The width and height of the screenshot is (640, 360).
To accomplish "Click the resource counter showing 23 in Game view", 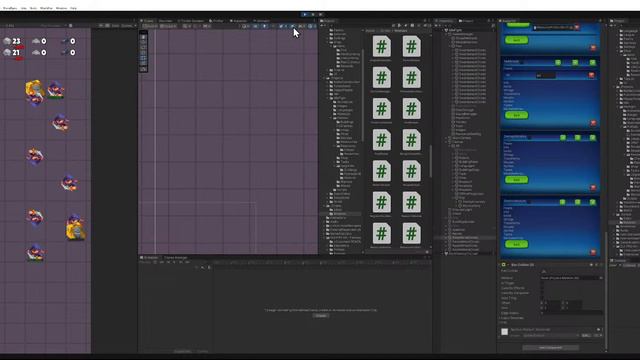I will tap(12, 41).
